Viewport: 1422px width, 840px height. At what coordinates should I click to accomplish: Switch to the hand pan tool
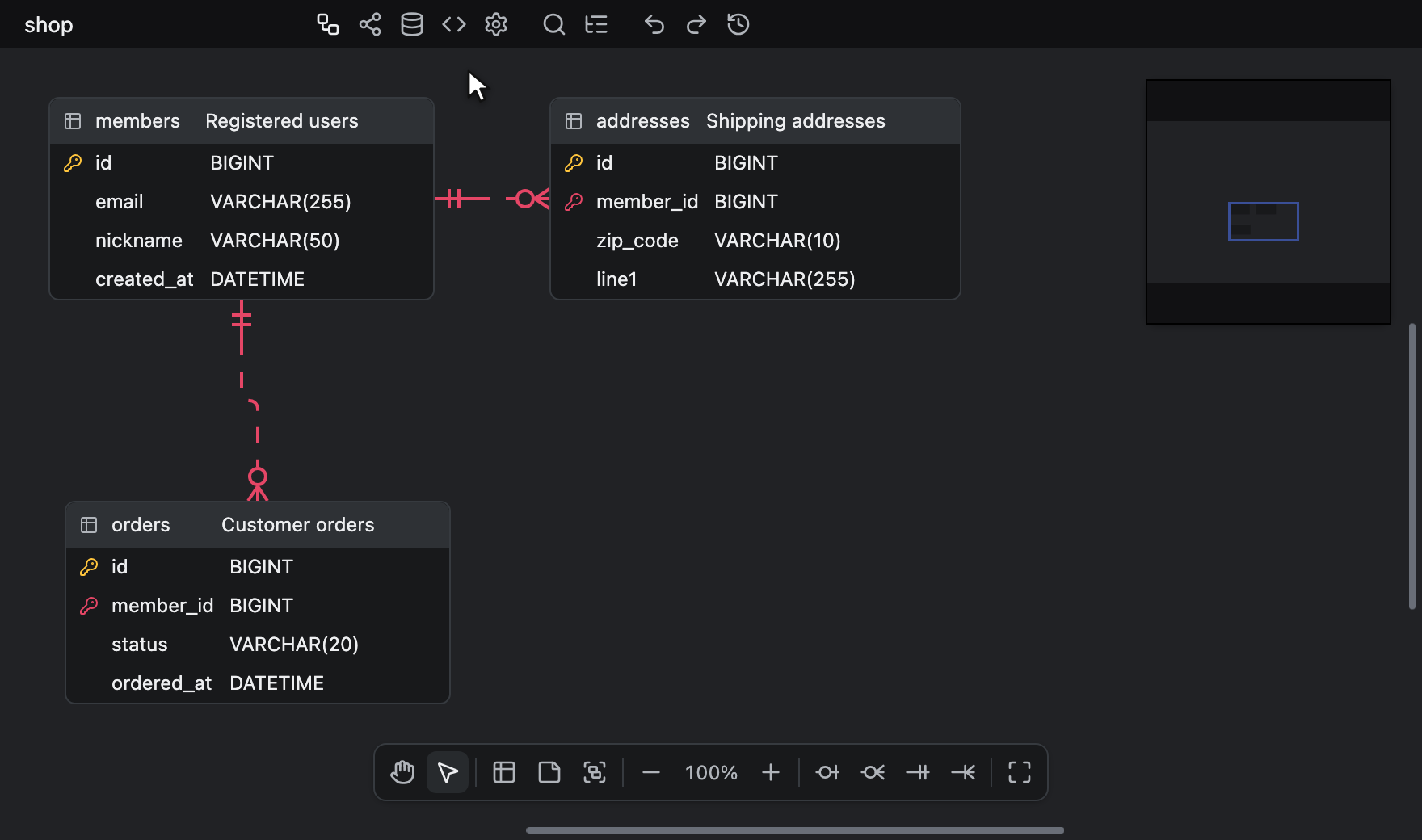coord(402,772)
